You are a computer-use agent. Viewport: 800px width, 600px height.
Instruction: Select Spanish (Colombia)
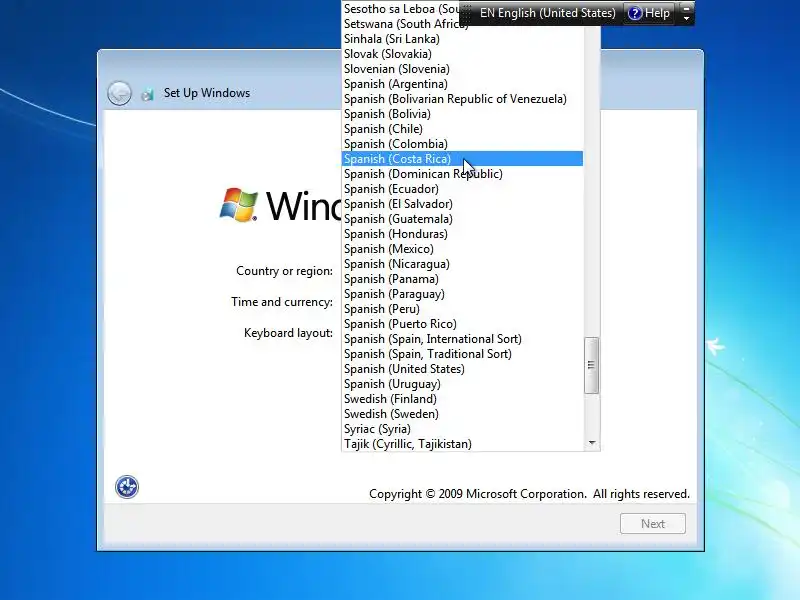click(462, 144)
